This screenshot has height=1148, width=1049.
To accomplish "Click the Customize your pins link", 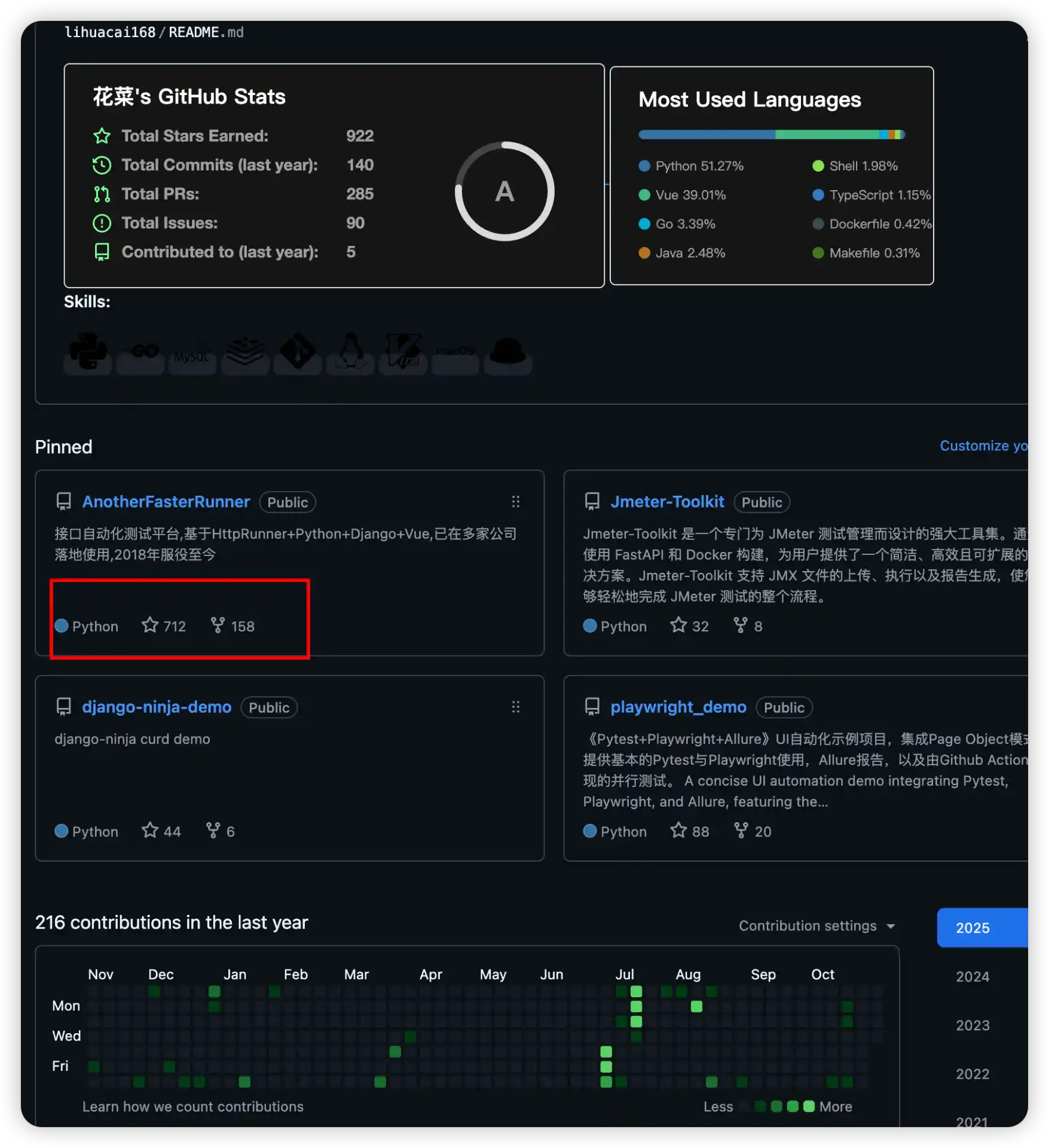I will (983, 446).
